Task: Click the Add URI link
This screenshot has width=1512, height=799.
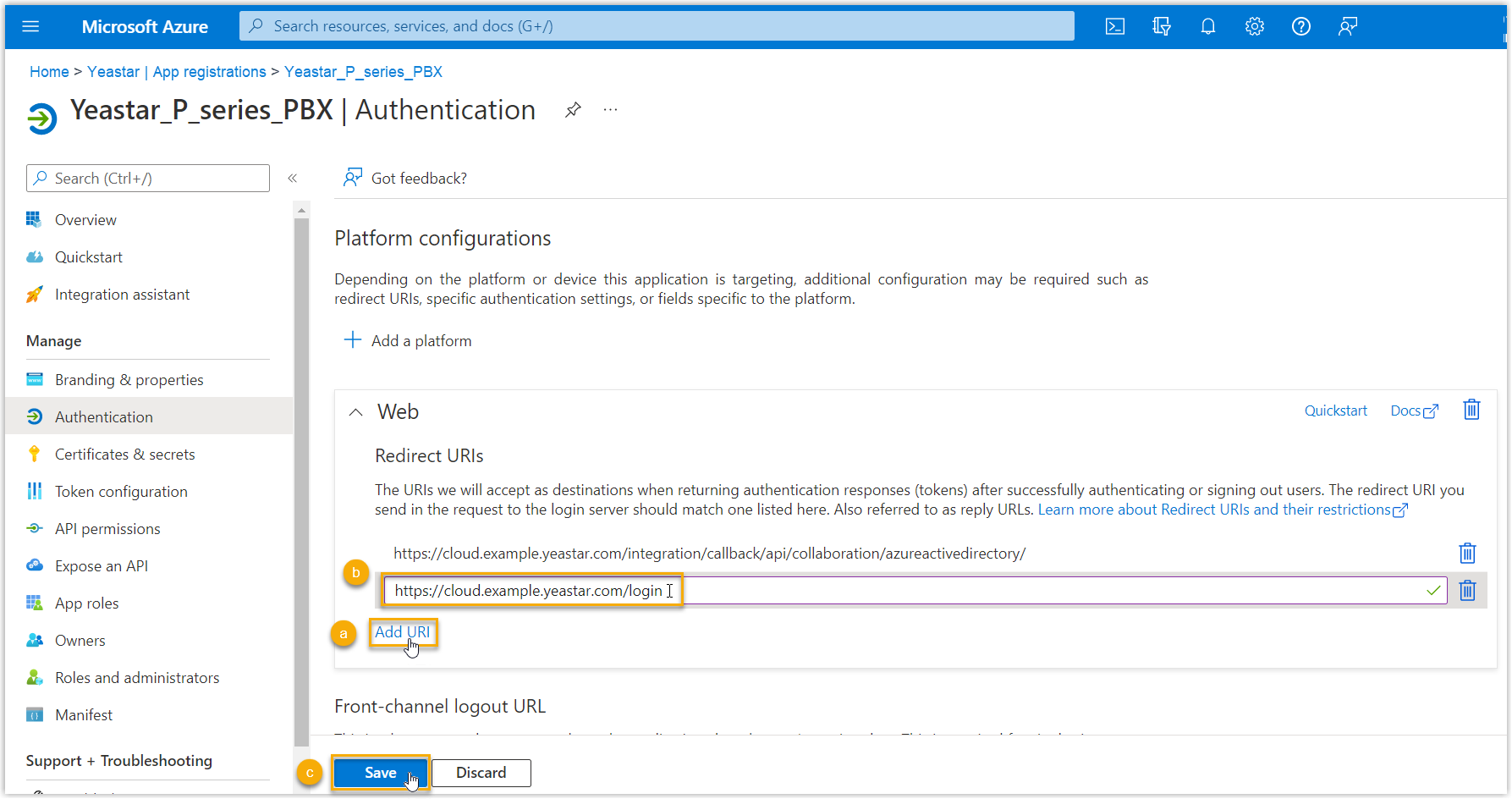Action: coord(402,632)
